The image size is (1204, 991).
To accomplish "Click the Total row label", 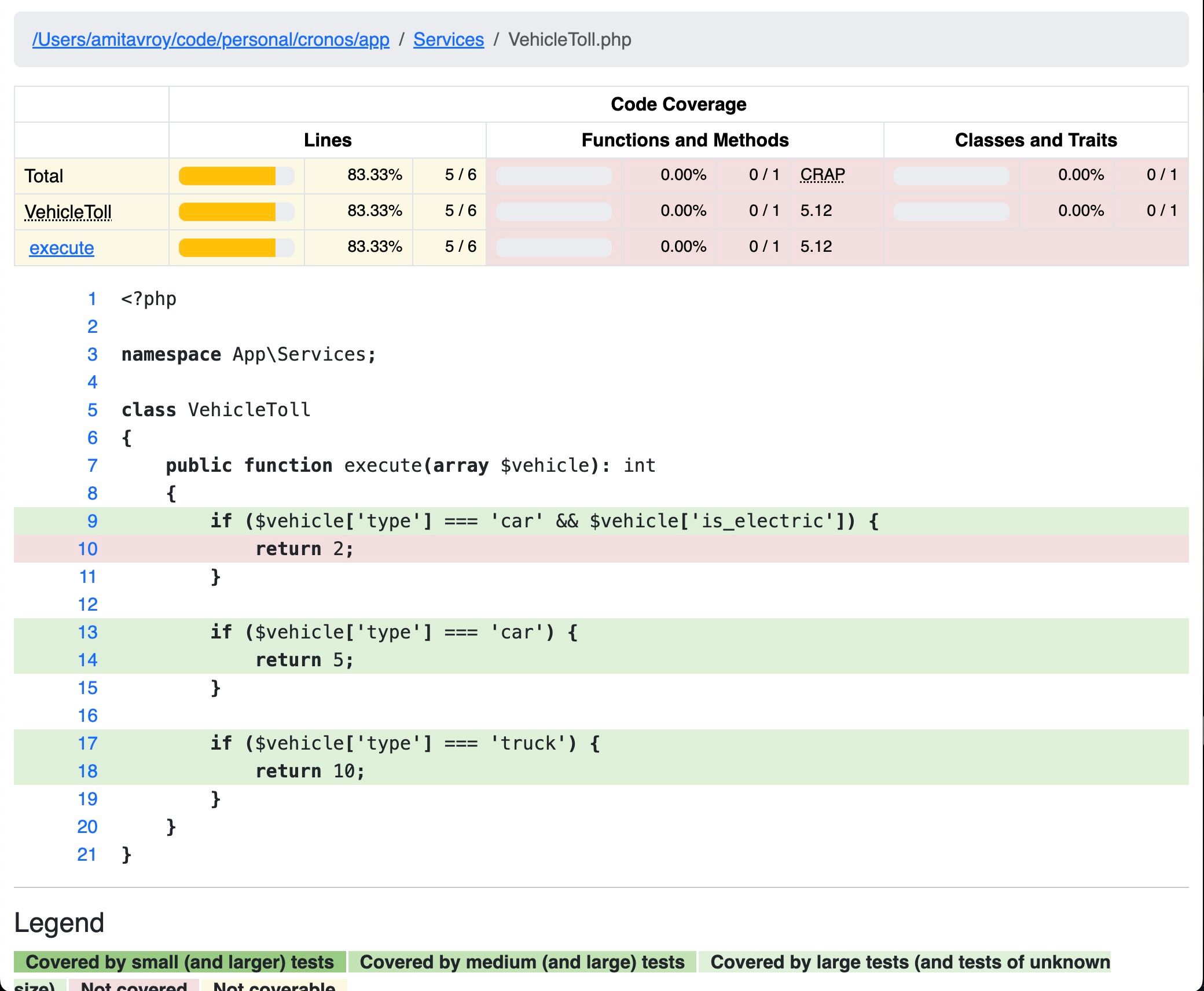I will click(x=44, y=176).
